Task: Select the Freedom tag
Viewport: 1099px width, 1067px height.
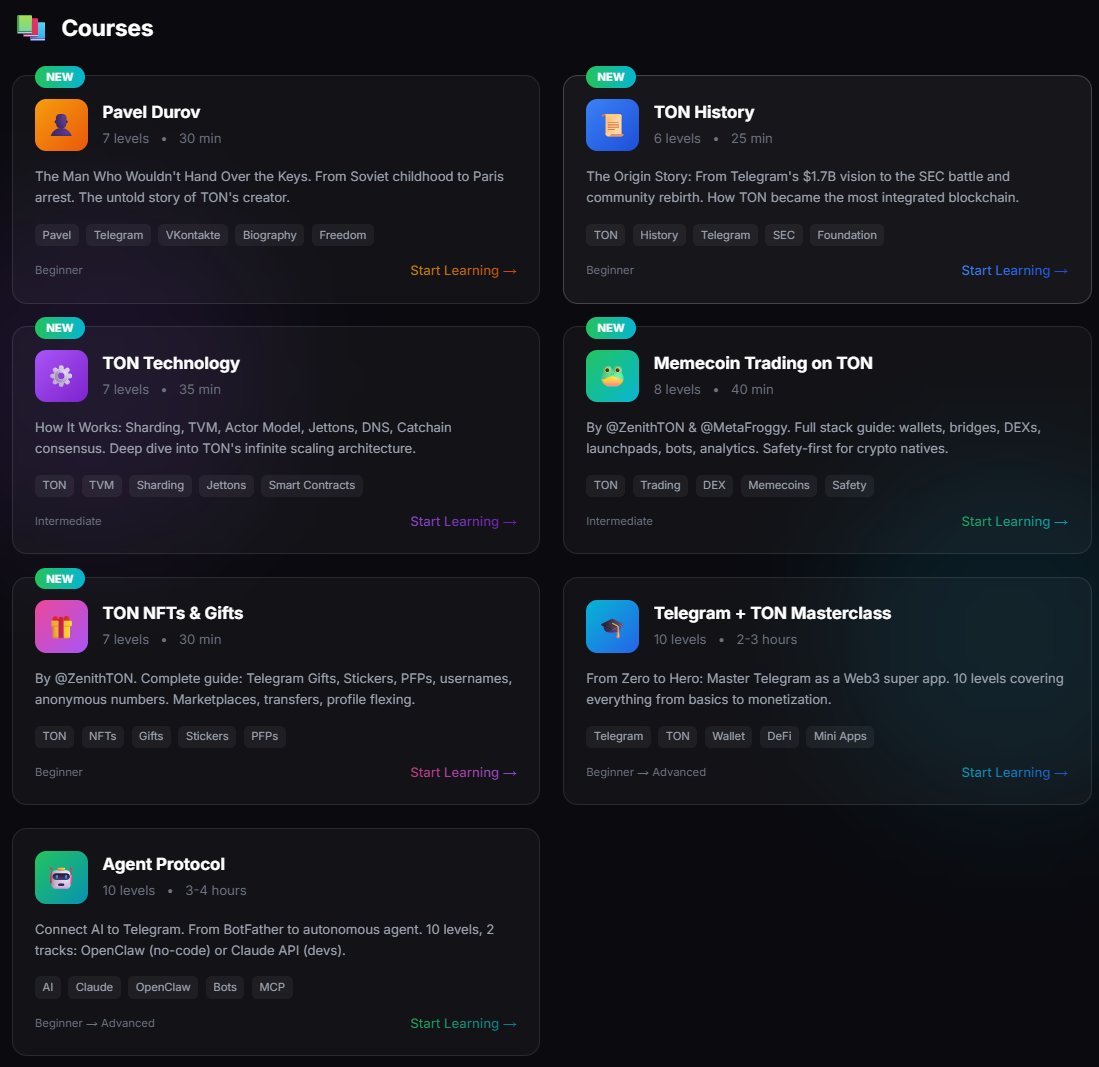Action: [343, 235]
